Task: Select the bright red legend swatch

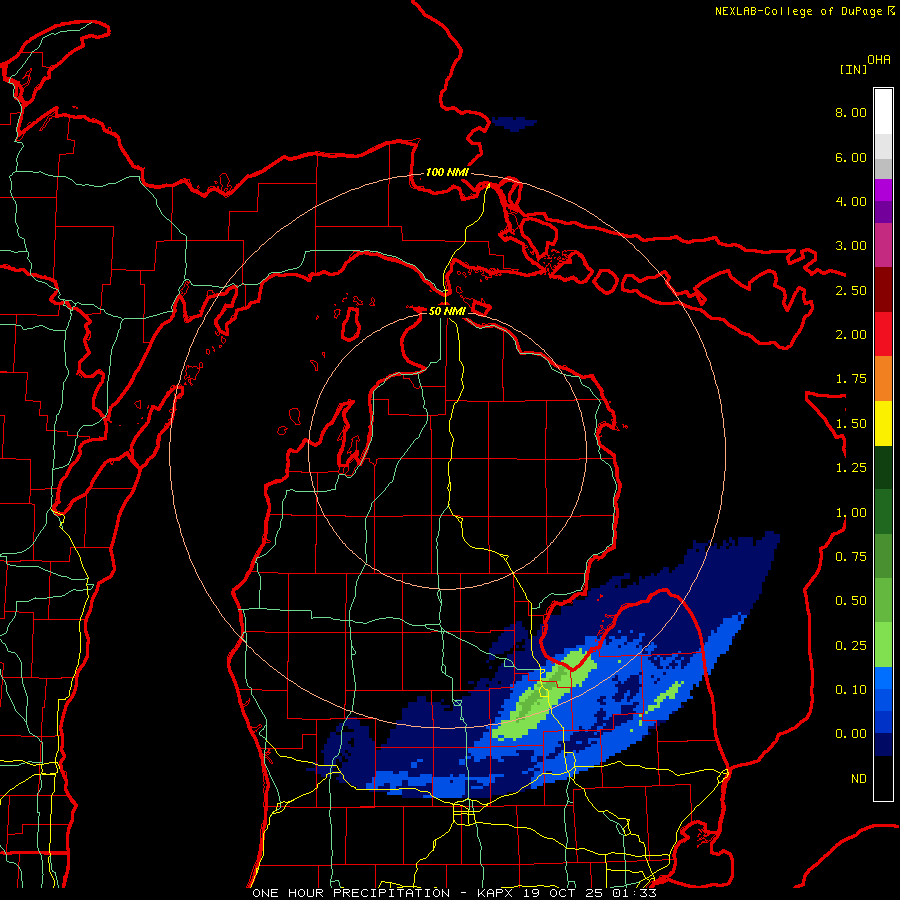Action: (883, 334)
